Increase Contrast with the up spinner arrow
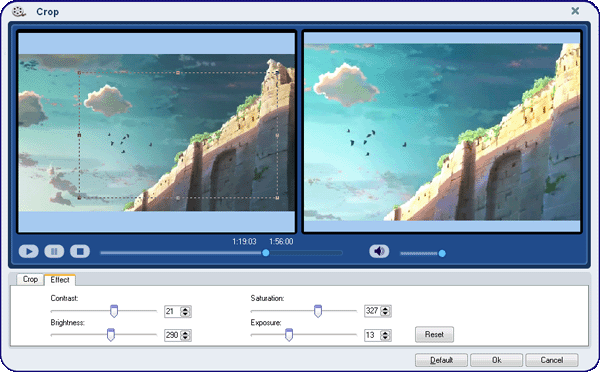This screenshot has height=372, width=600. click(186, 309)
